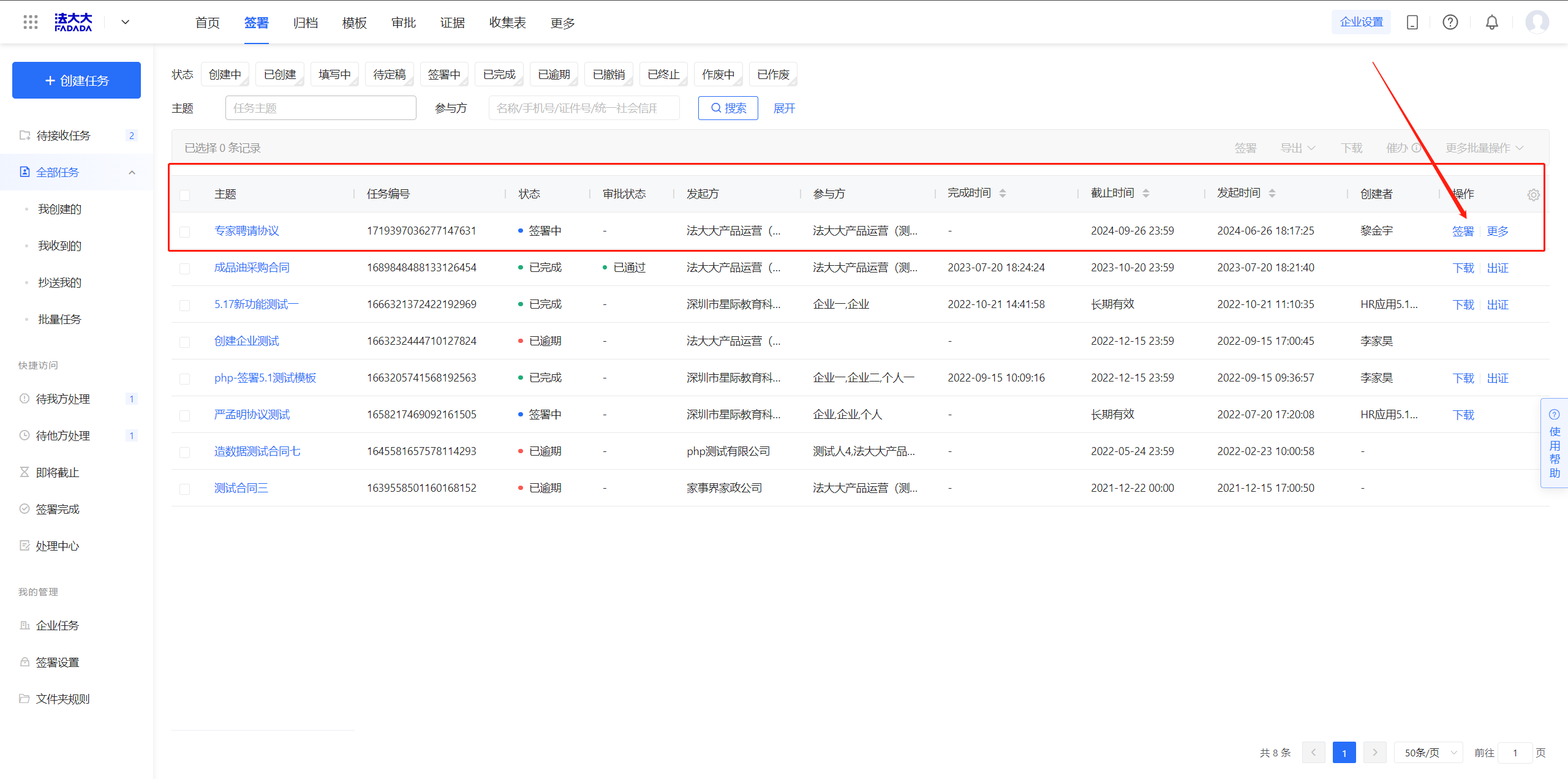Check the 成品油采购合同 row checkbox

[x=184, y=268]
